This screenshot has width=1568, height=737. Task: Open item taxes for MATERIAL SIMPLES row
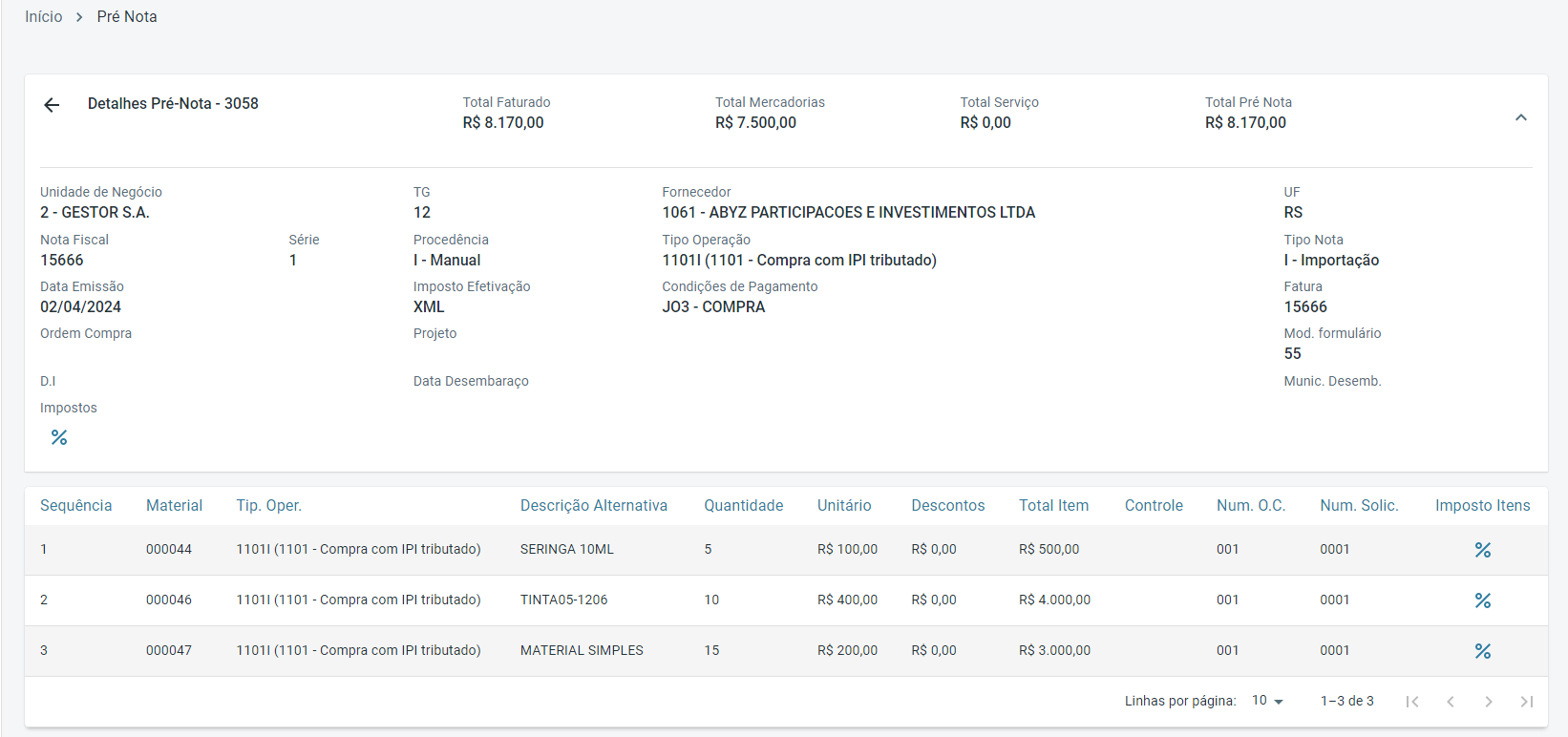point(1482,651)
